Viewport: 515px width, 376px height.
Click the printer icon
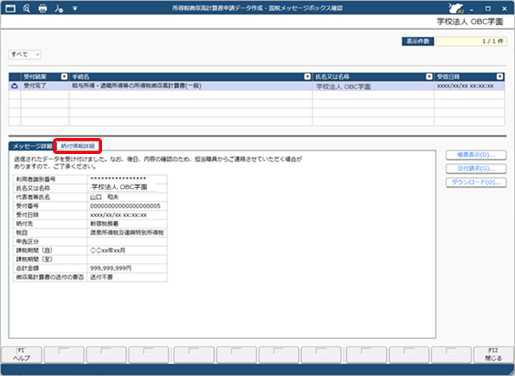[x=43, y=8]
